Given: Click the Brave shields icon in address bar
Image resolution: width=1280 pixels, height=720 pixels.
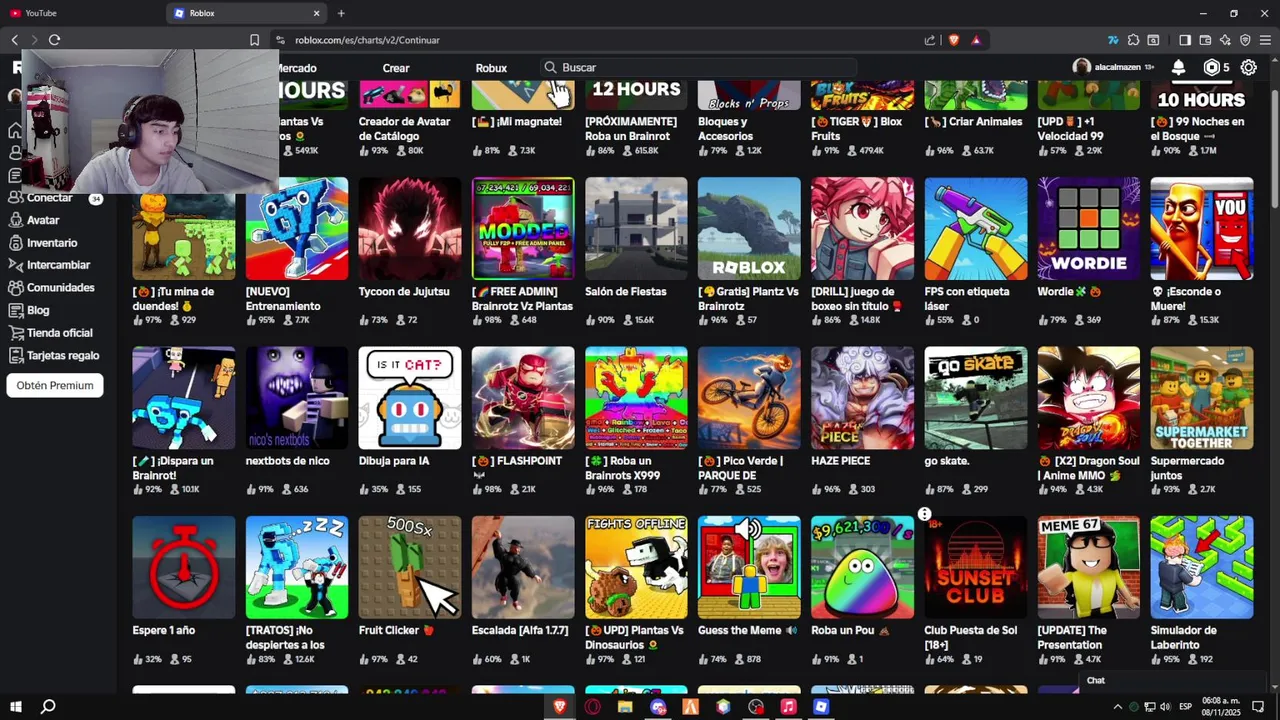Looking at the screenshot, I should (x=953, y=40).
